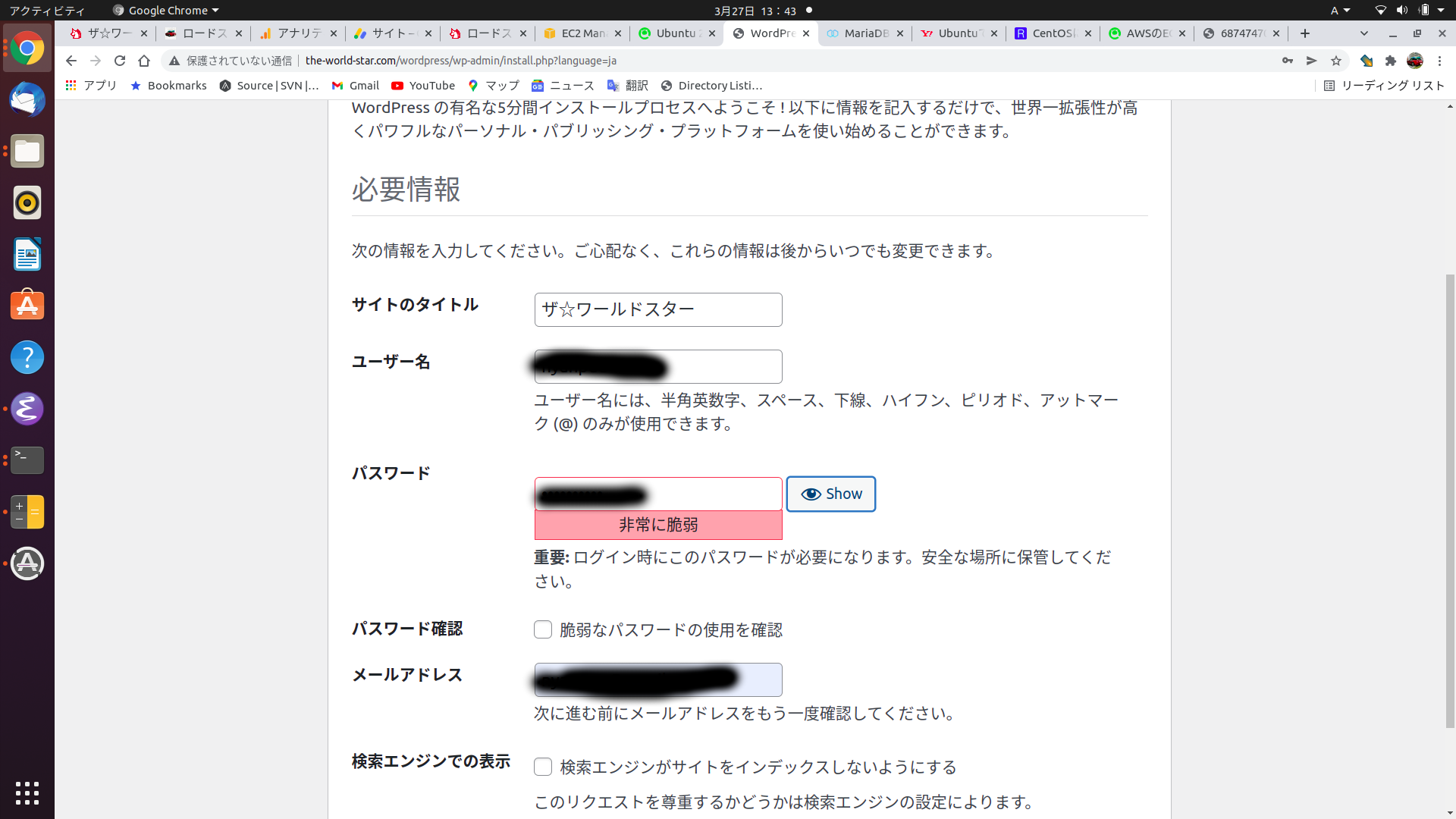Viewport: 1456px width, 819px height.
Task: Click the email address input field
Action: [x=658, y=679]
